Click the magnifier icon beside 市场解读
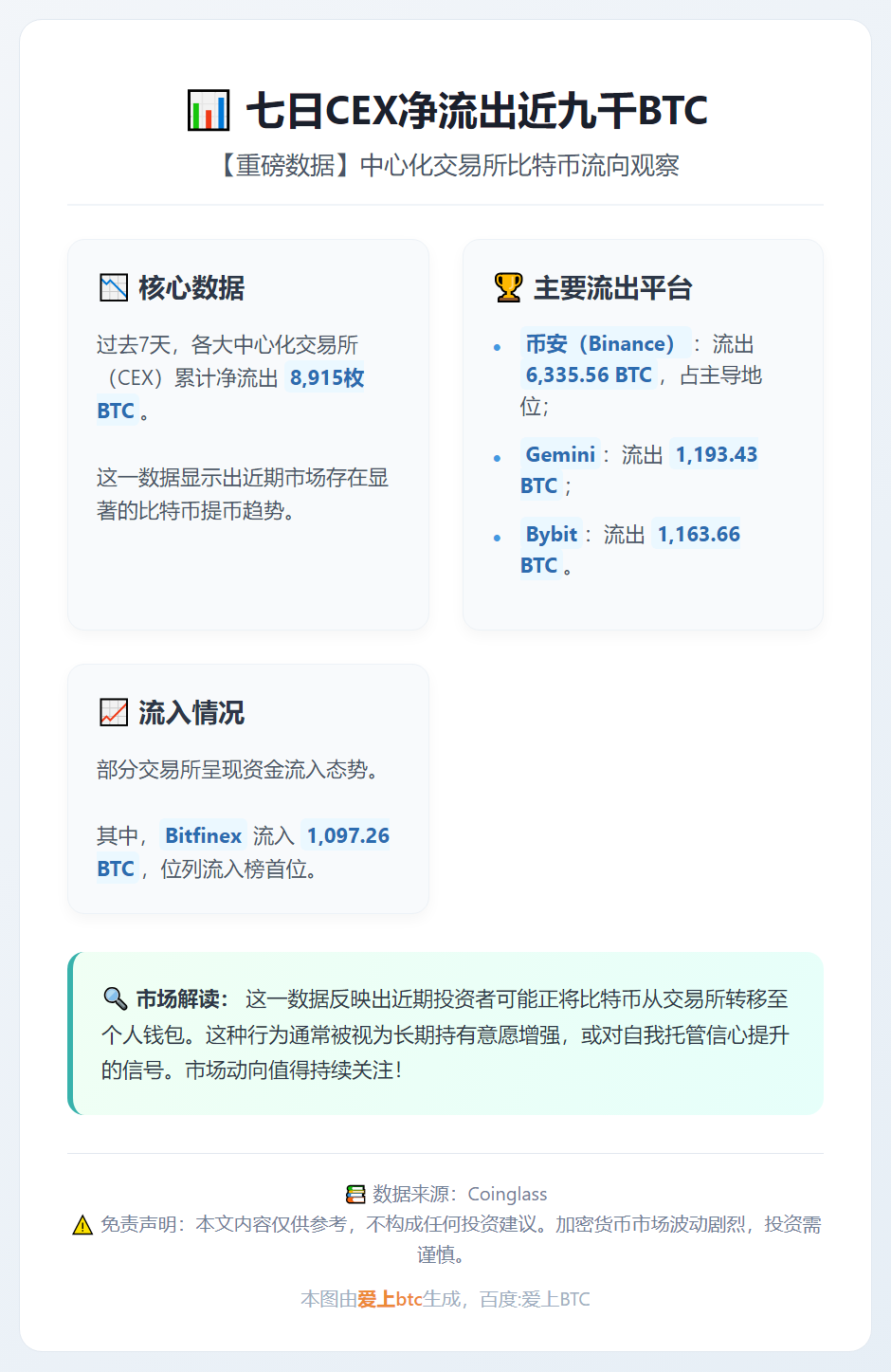The image size is (891, 1372). [x=115, y=998]
